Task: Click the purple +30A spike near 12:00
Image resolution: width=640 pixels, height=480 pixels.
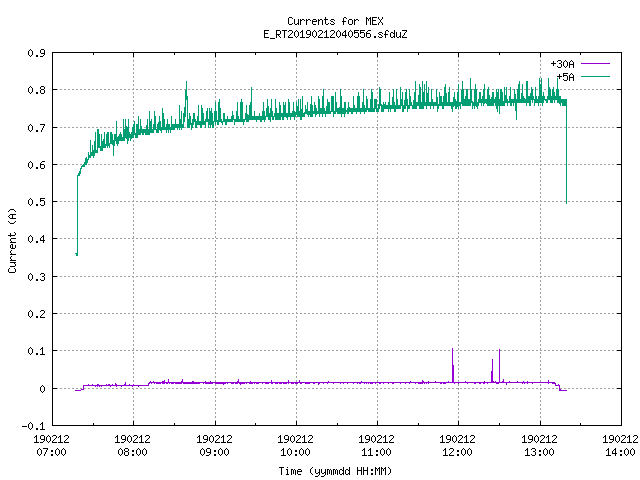Action: coord(453,364)
